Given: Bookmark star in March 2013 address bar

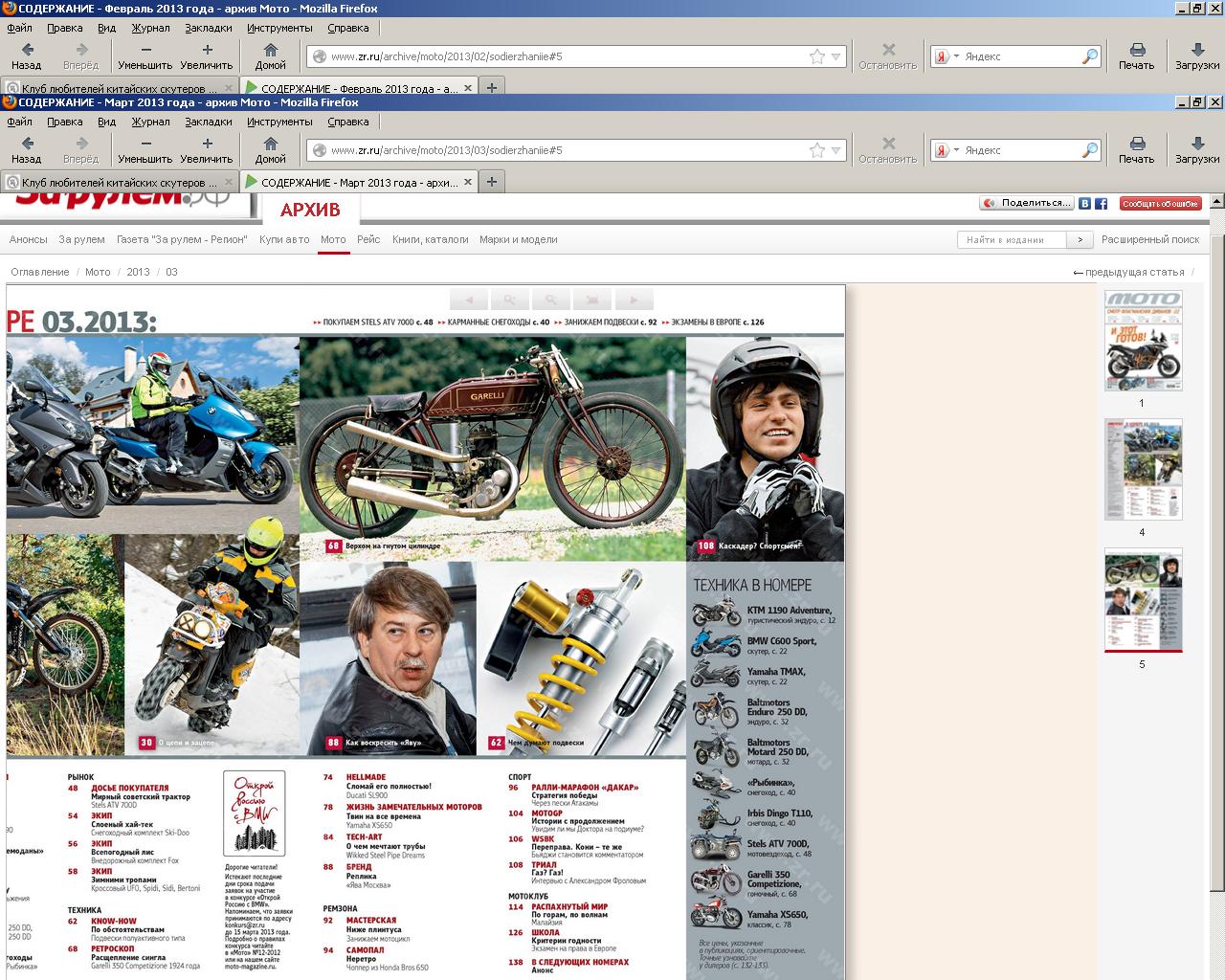Looking at the screenshot, I should pos(816,150).
